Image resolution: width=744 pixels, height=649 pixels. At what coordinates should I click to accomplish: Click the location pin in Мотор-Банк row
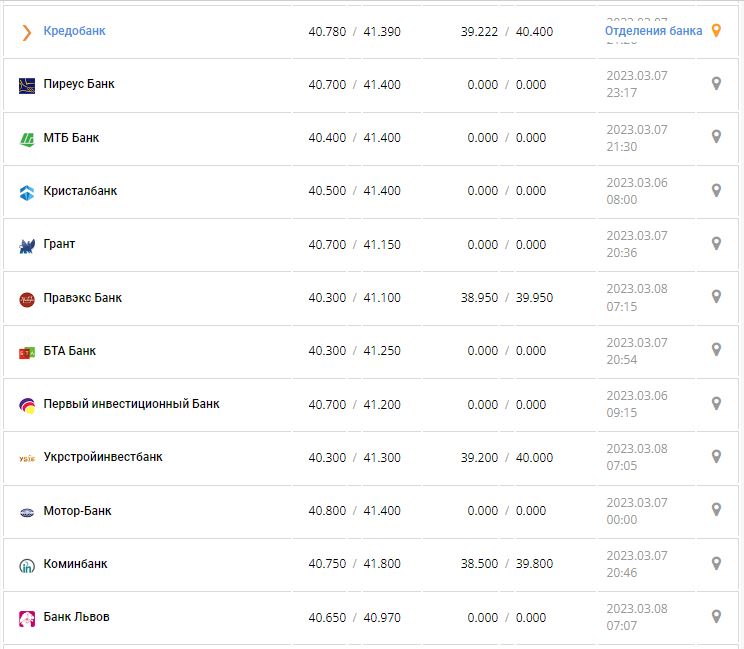716,510
